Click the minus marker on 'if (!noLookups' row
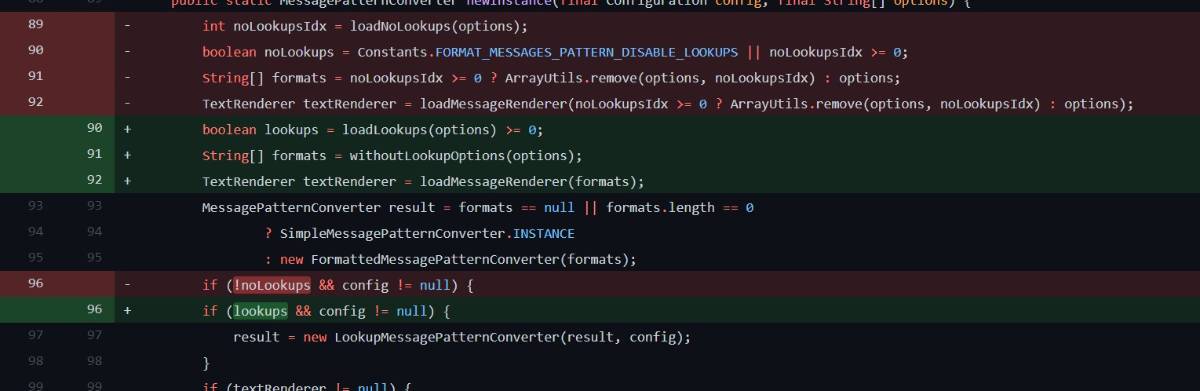The width and height of the screenshot is (1200, 391). coord(127,285)
